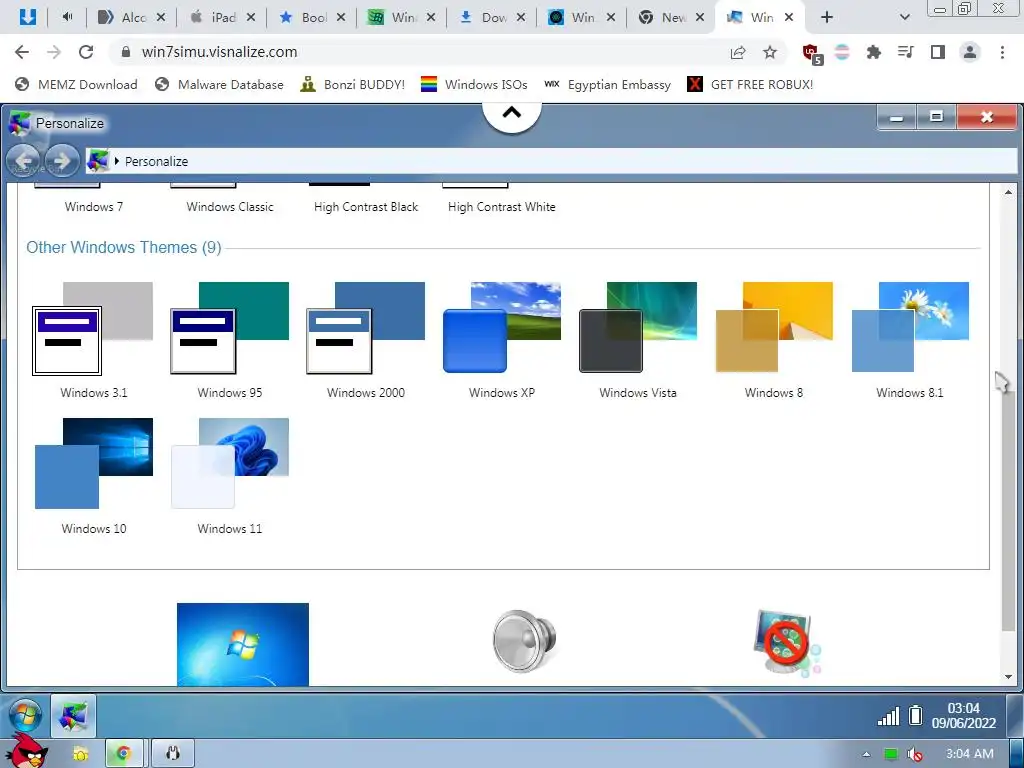Image resolution: width=1024 pixels, height=768 pixels.
Task: Switch to the New tab page
Action: coord(672,18)
